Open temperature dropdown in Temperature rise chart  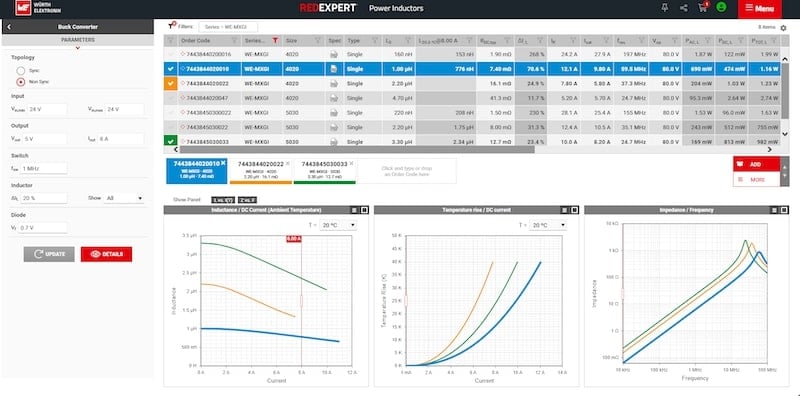coord(548,225)
